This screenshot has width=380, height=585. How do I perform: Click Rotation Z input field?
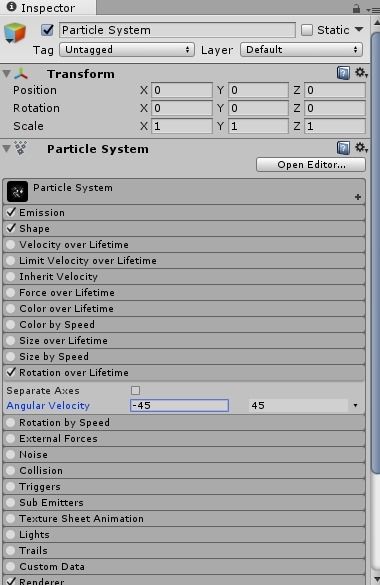(x=335, y=108)
